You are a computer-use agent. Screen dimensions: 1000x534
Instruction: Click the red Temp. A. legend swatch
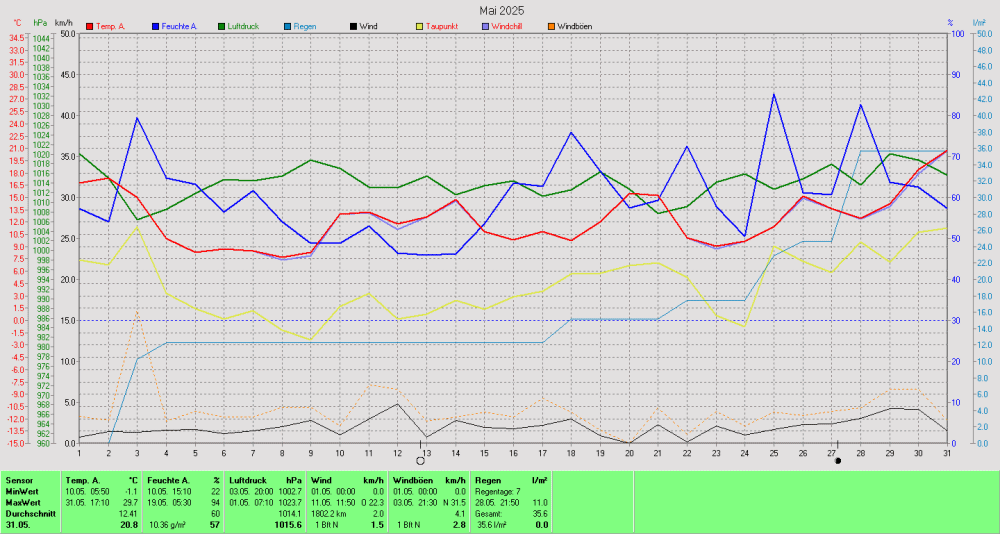point(91,25)
